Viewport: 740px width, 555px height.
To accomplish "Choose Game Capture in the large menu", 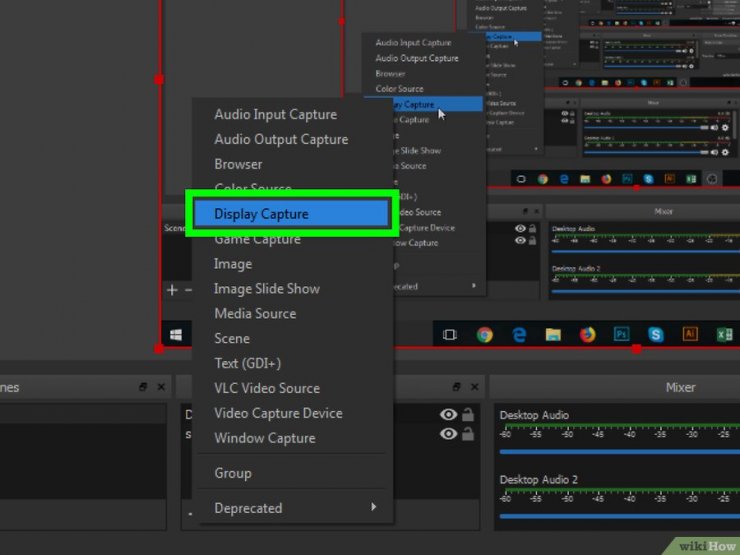I will pyautogui.click(x=257, y=239).
